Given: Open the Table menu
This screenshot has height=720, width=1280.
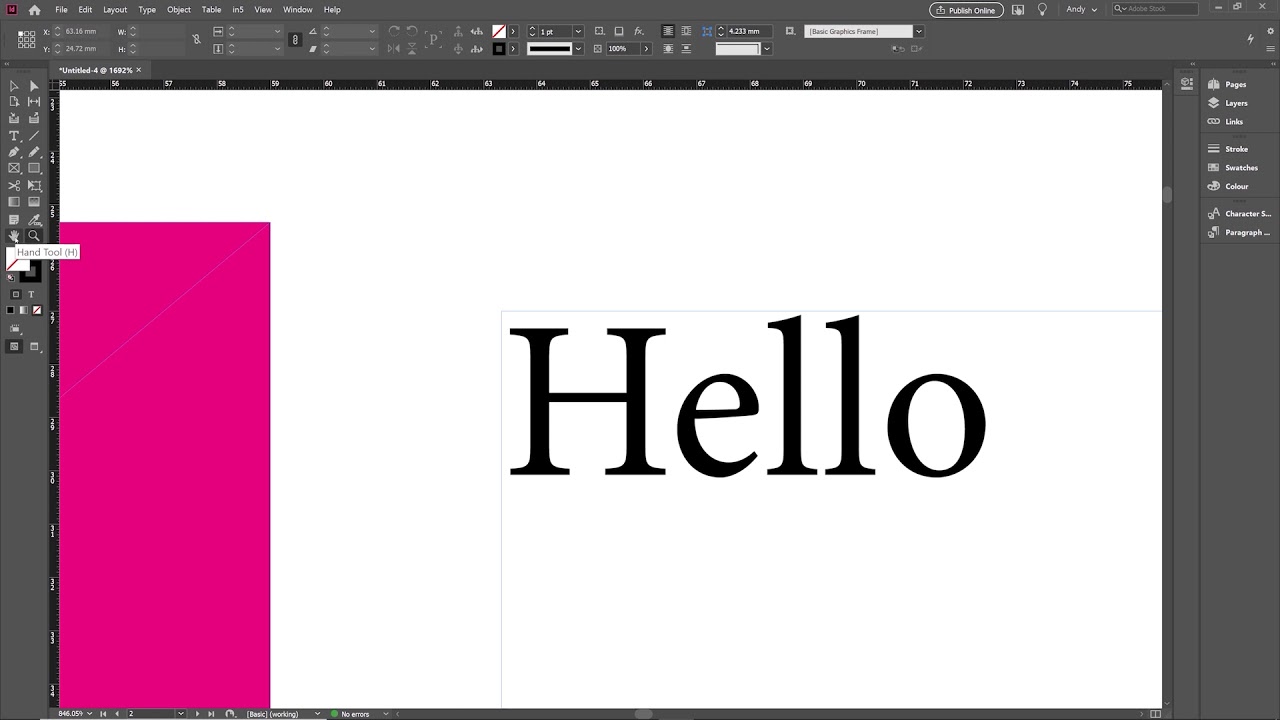Looking at the screenshot, I should (212, 10).
